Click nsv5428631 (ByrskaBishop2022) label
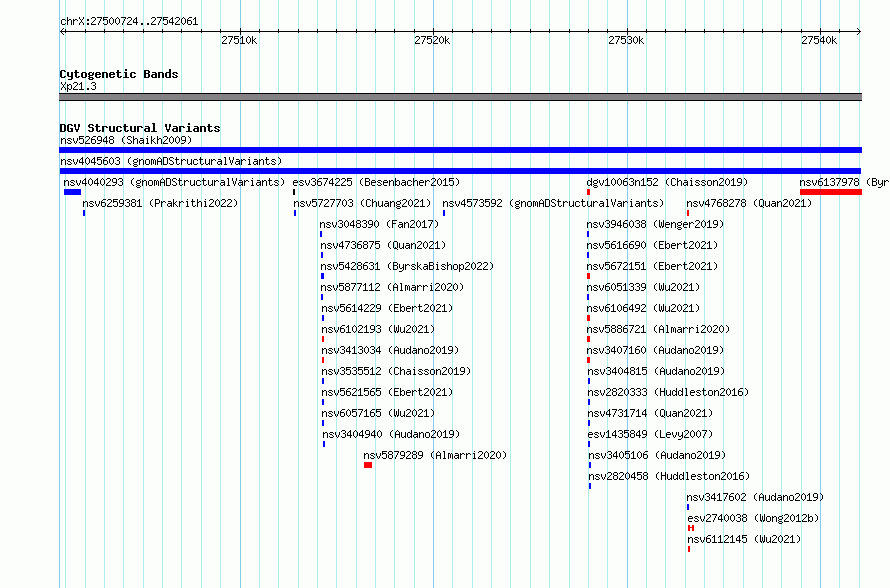This screenshot has height=588, width=890. click(x=407, y=266)
